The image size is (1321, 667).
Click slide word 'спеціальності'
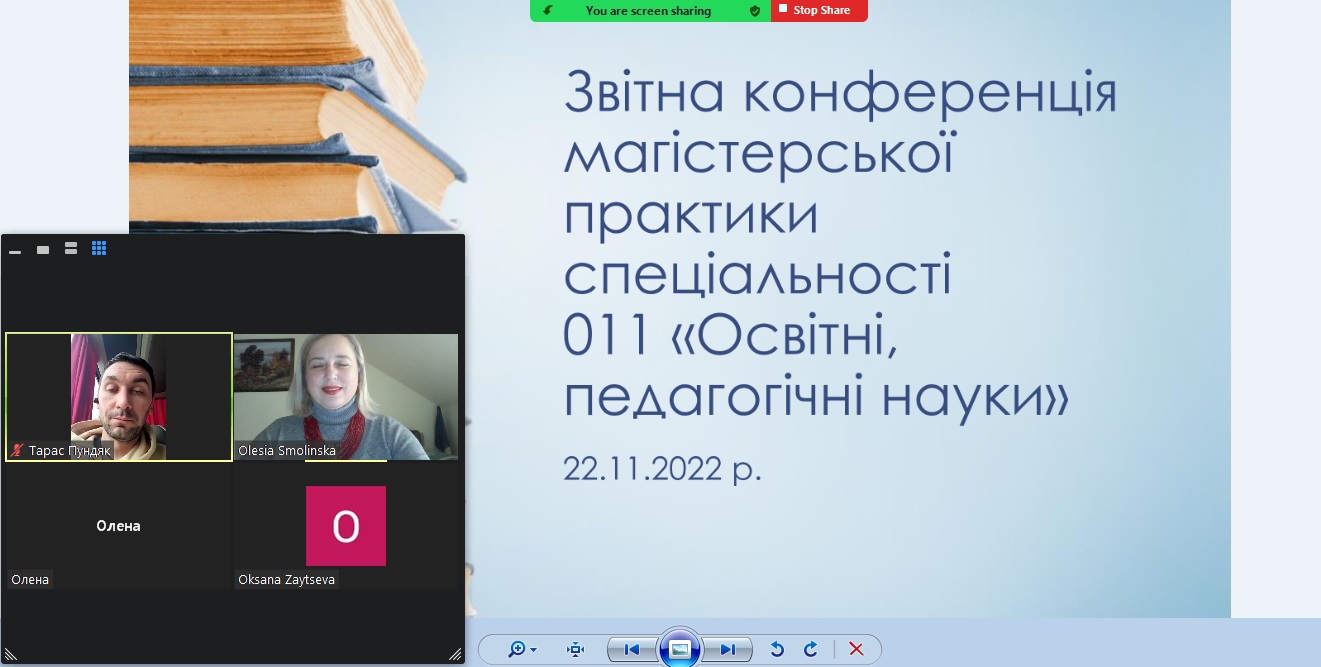tap(758, 278)
